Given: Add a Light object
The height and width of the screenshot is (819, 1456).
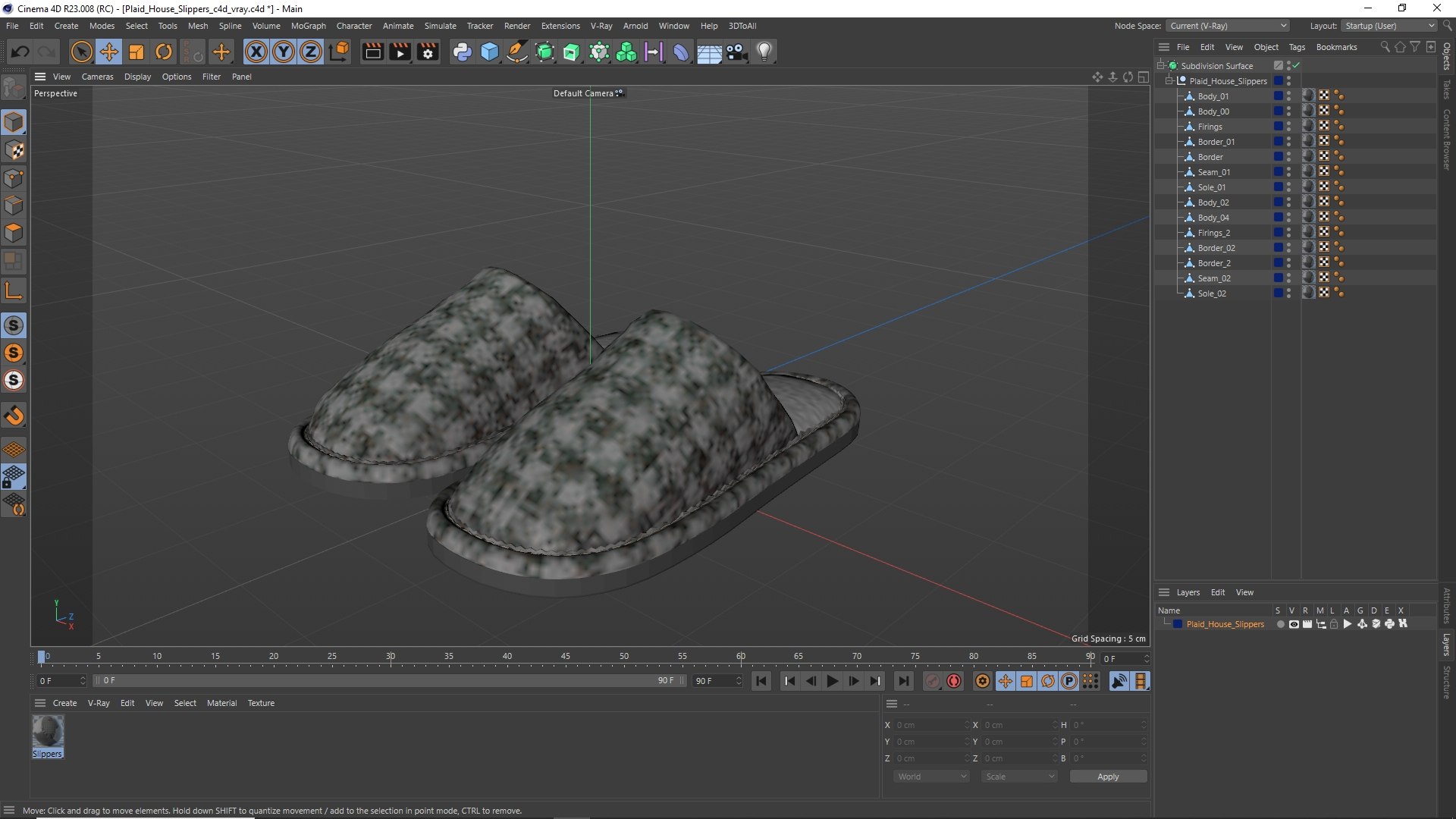Looking at the screenshot, I should (x=764, y=52).
